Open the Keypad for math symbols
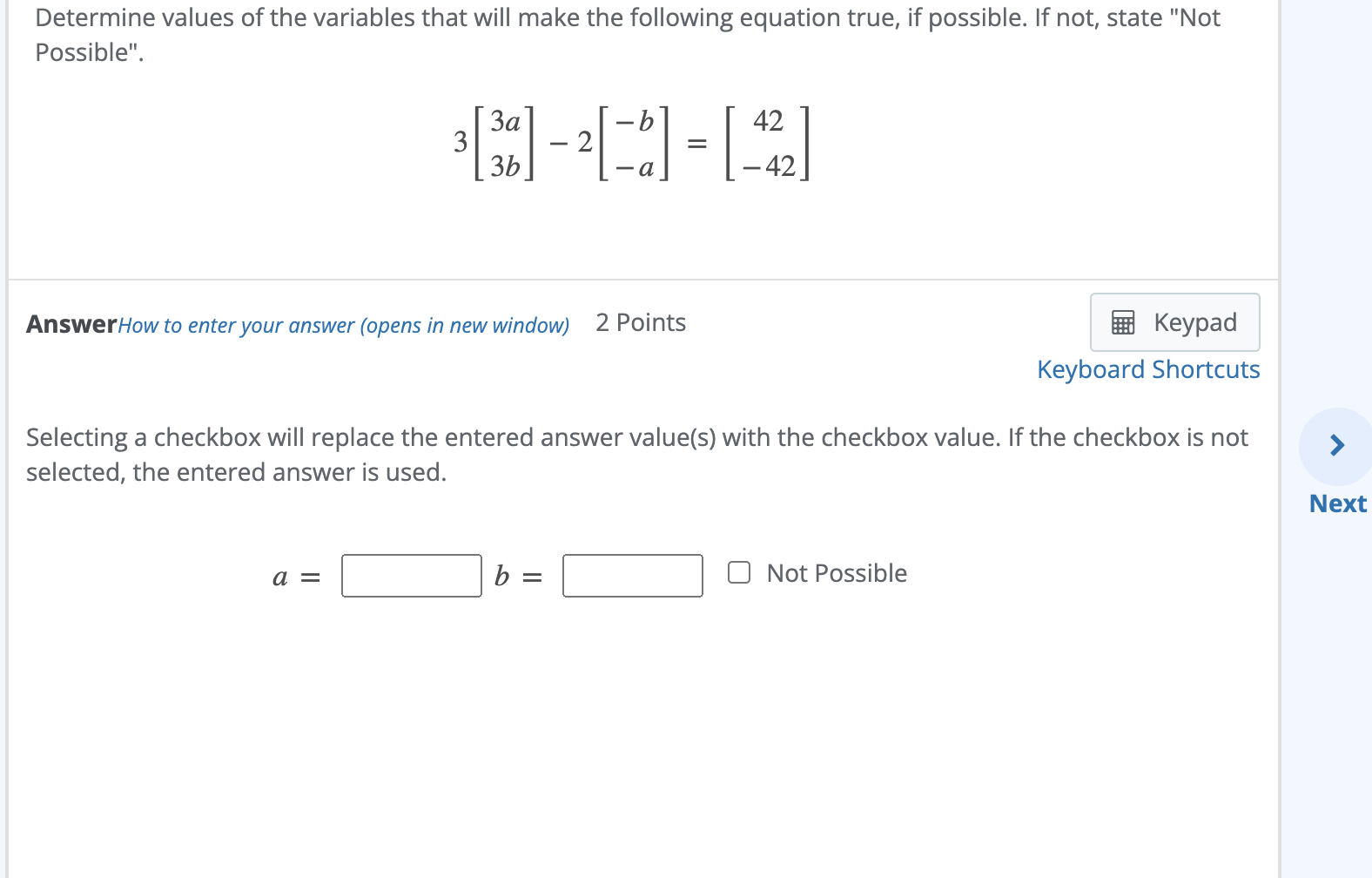Image resolution: width=1372 pixels, height=878 pixels. point(1174,322)
